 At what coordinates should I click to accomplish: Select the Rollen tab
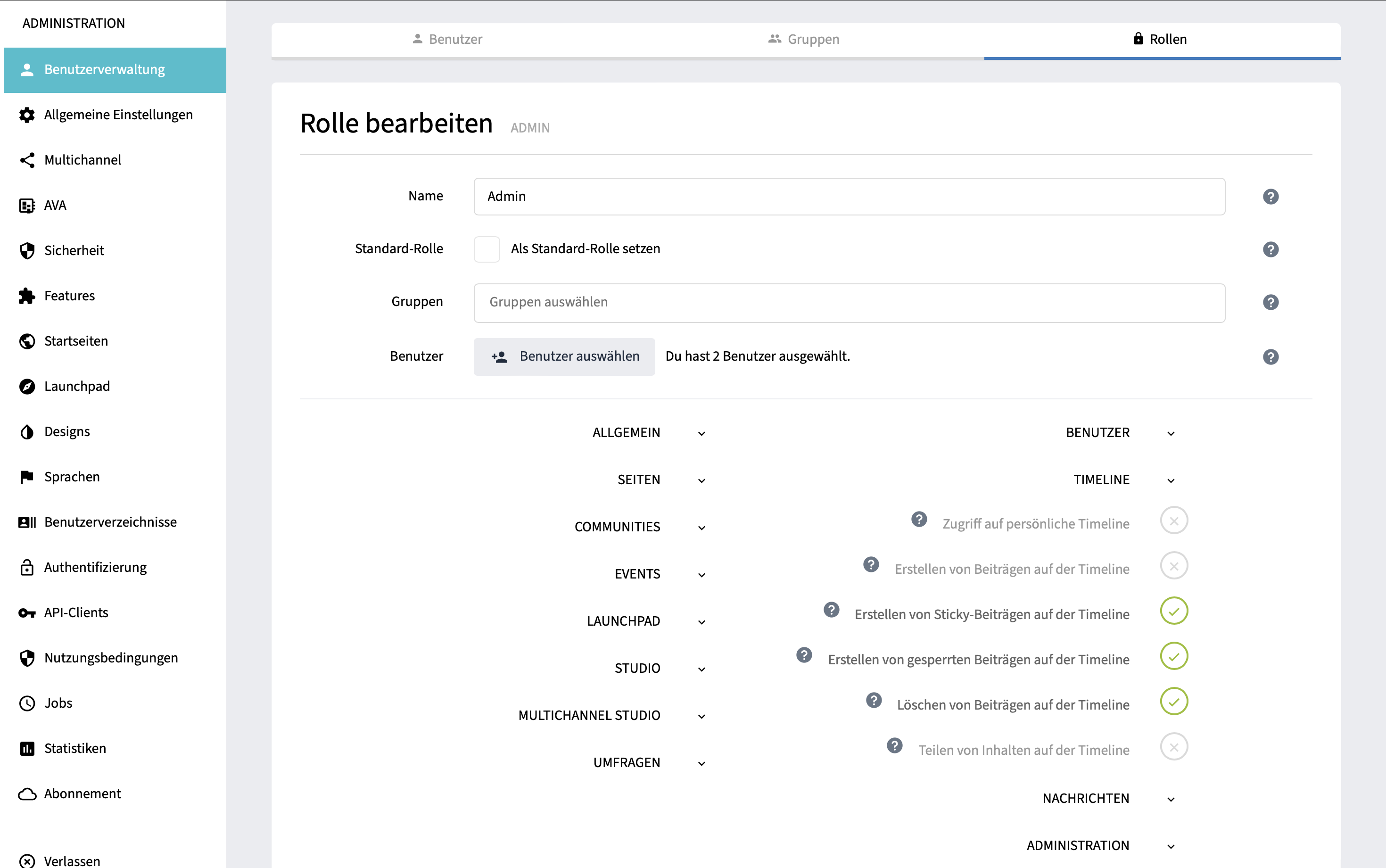pos(1162,40)
